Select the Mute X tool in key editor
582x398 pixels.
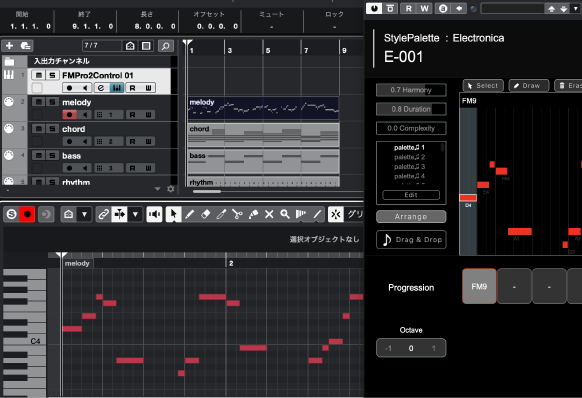coord(269,214)
